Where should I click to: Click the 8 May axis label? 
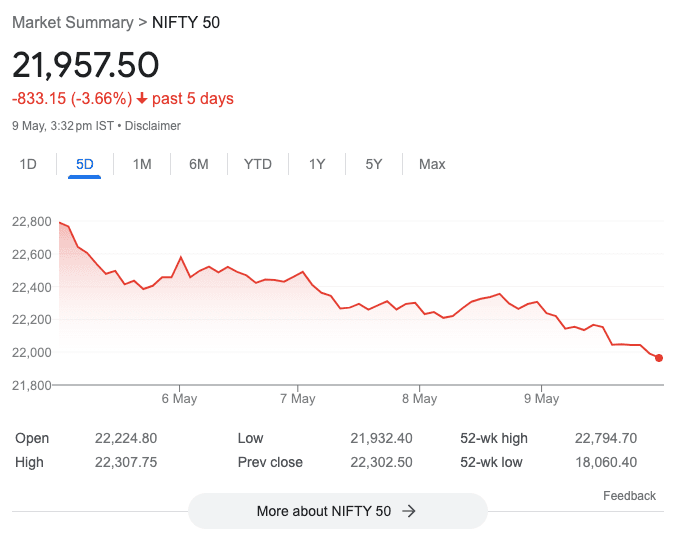(419, 399)
